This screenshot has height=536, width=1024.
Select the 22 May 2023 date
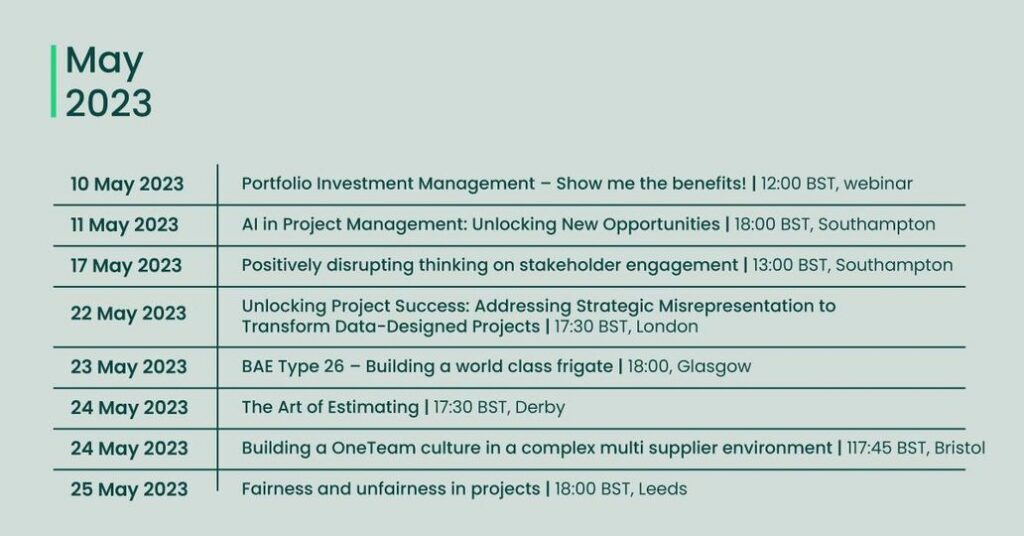(129, 313)
